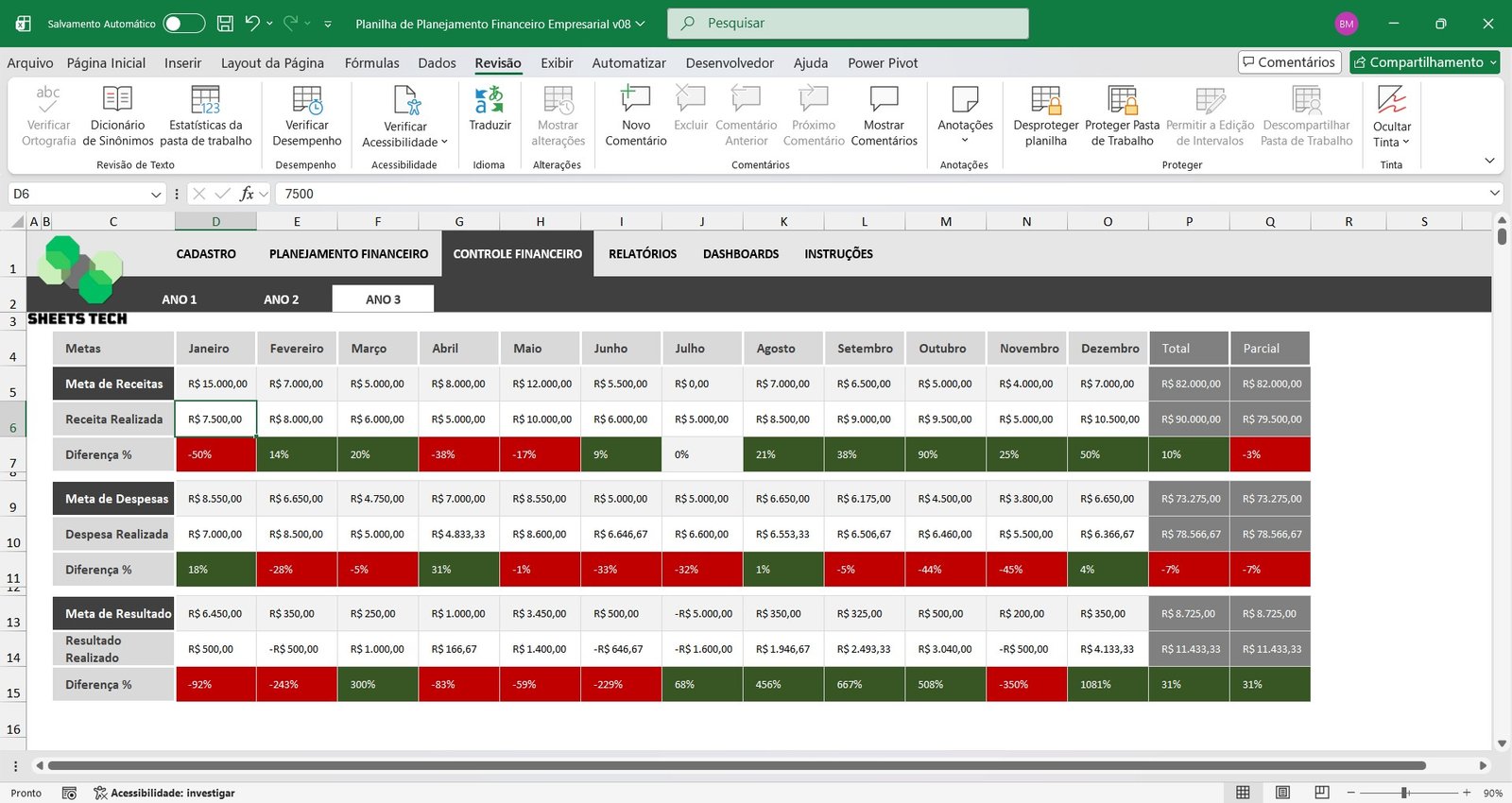Viewport: 1512px width, 803px height.
Task: Go to the DASHBOARDS sheet navigation button
Action: point(741,254)
